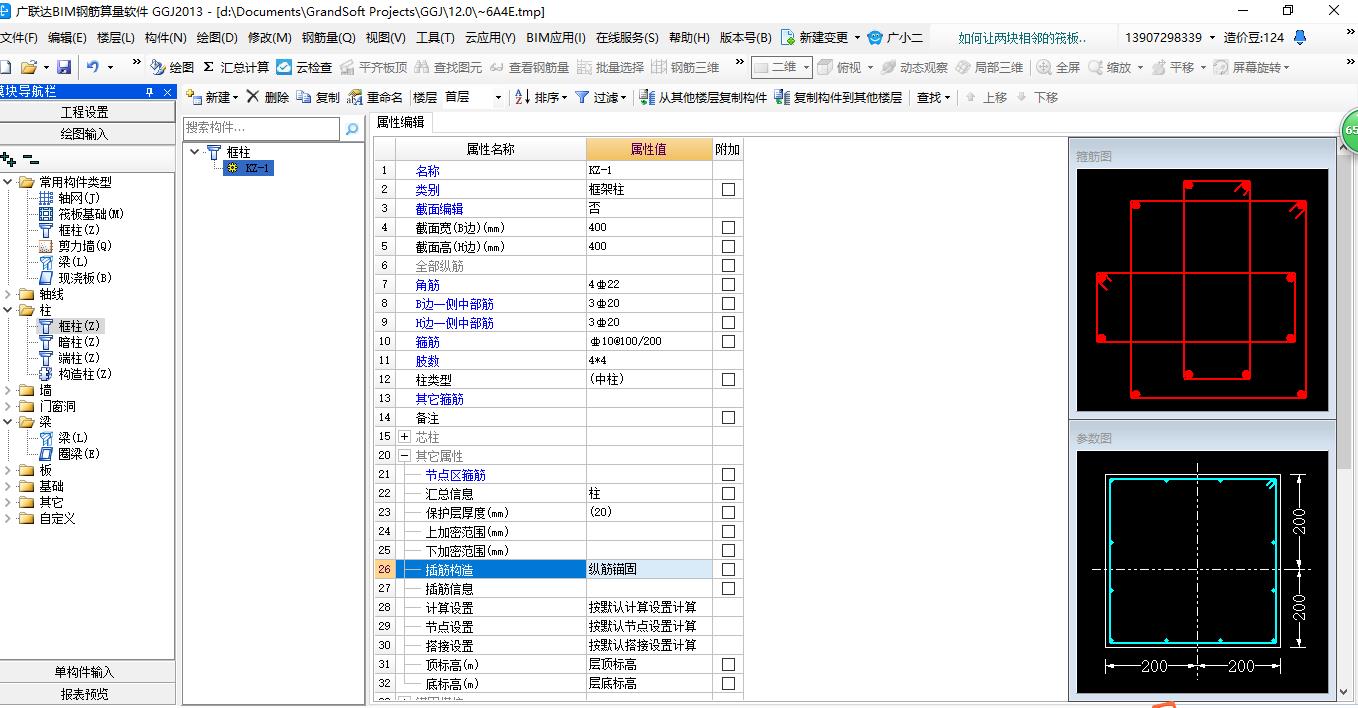This screenshot has width=1358, height=708.
Task: Toggle 附加 checkbox for 汇总信息 row
Action: tap(728, 493)
